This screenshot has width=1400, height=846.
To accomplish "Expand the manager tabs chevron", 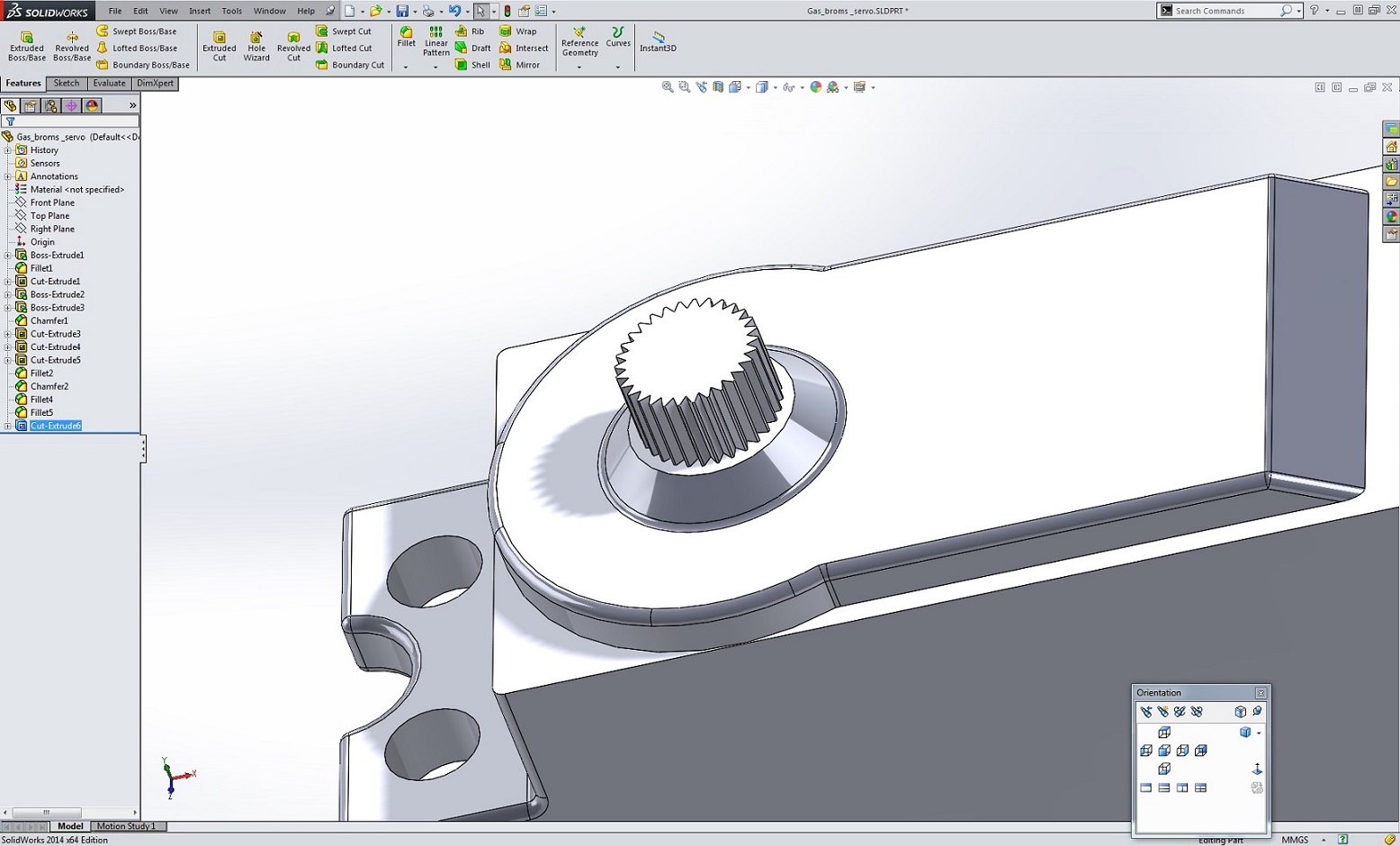I will 132,105.
